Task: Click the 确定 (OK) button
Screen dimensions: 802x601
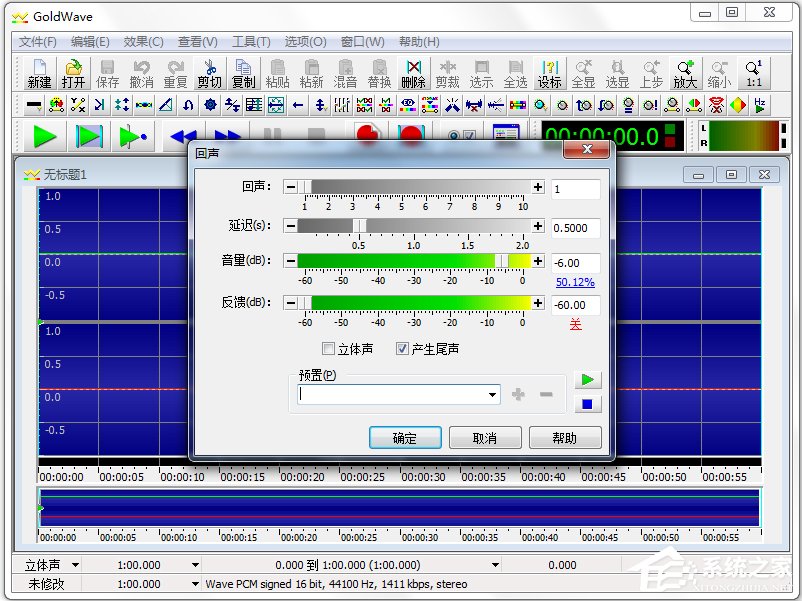Action: coord(405,438)
